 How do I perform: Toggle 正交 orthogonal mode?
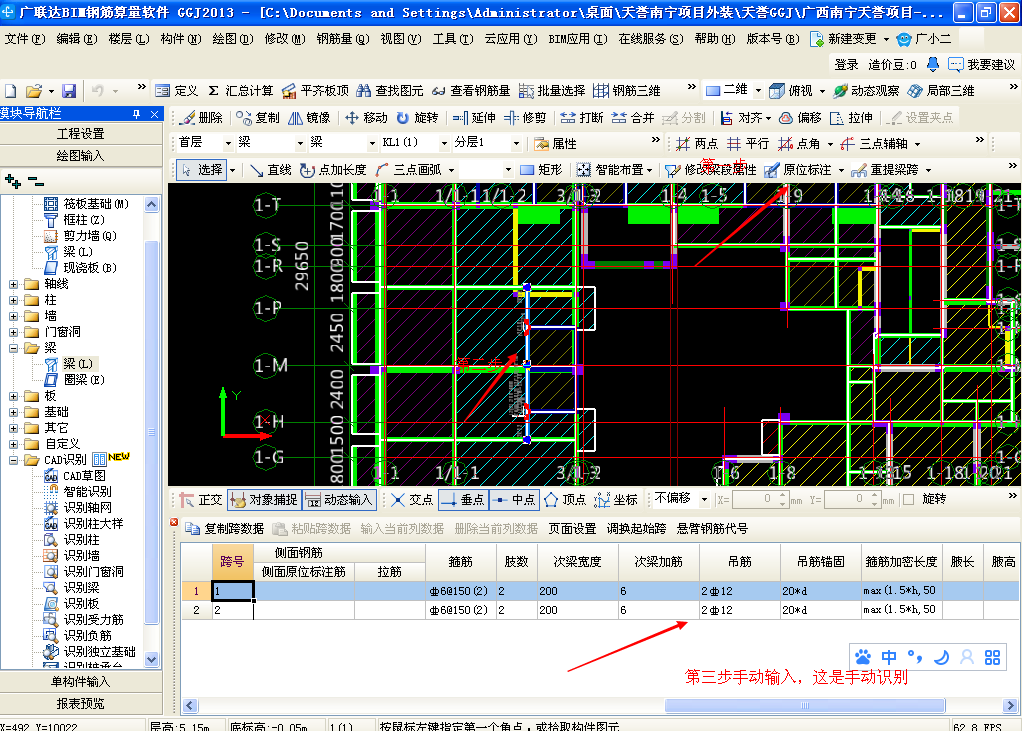click(201, 500)
